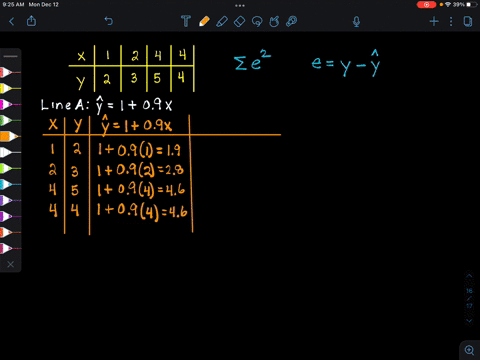
Task: Tap the battery status indicator
Action: (471, 4)
